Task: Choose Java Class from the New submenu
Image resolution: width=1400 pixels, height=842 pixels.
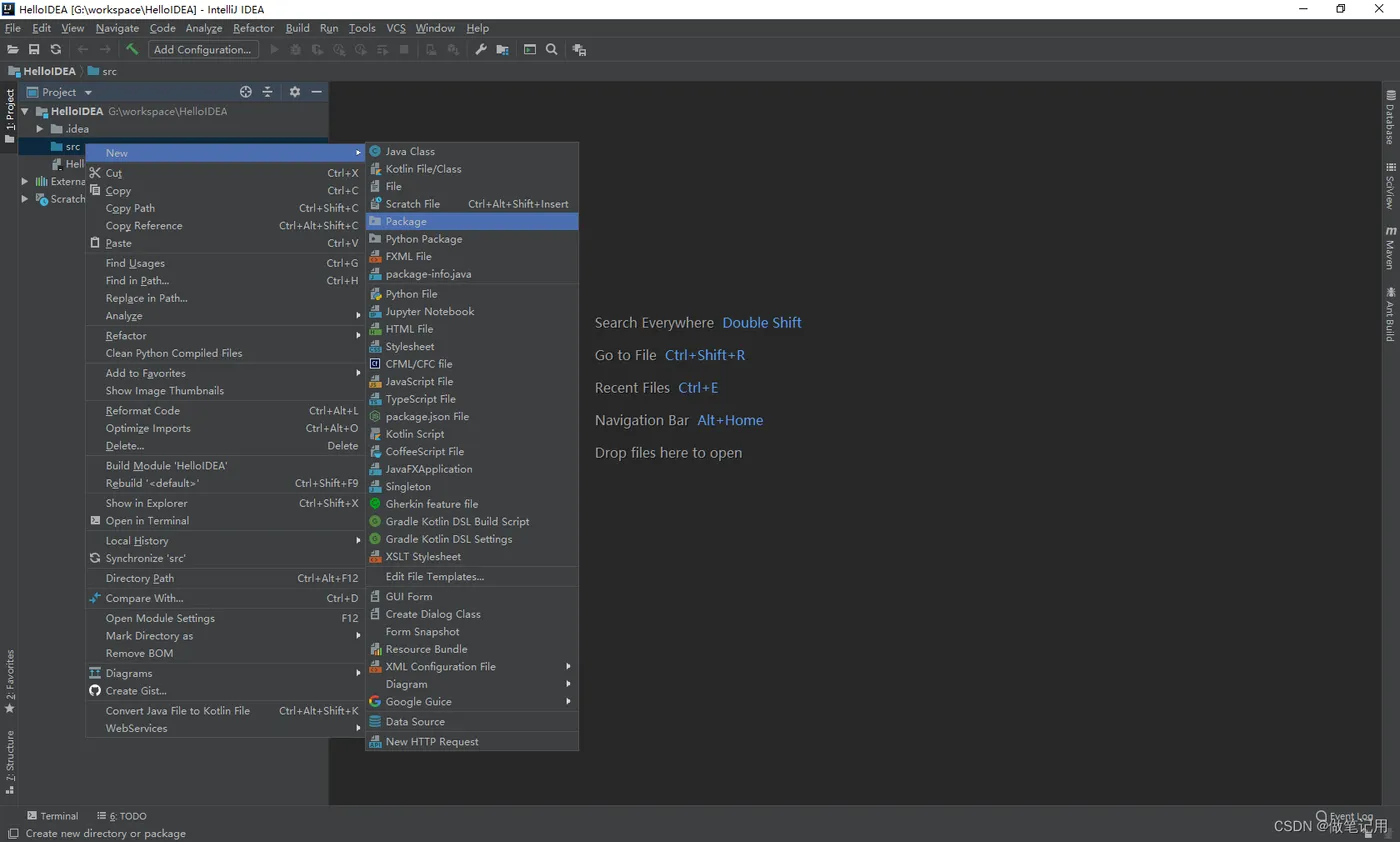Action: tap(410, 152)
